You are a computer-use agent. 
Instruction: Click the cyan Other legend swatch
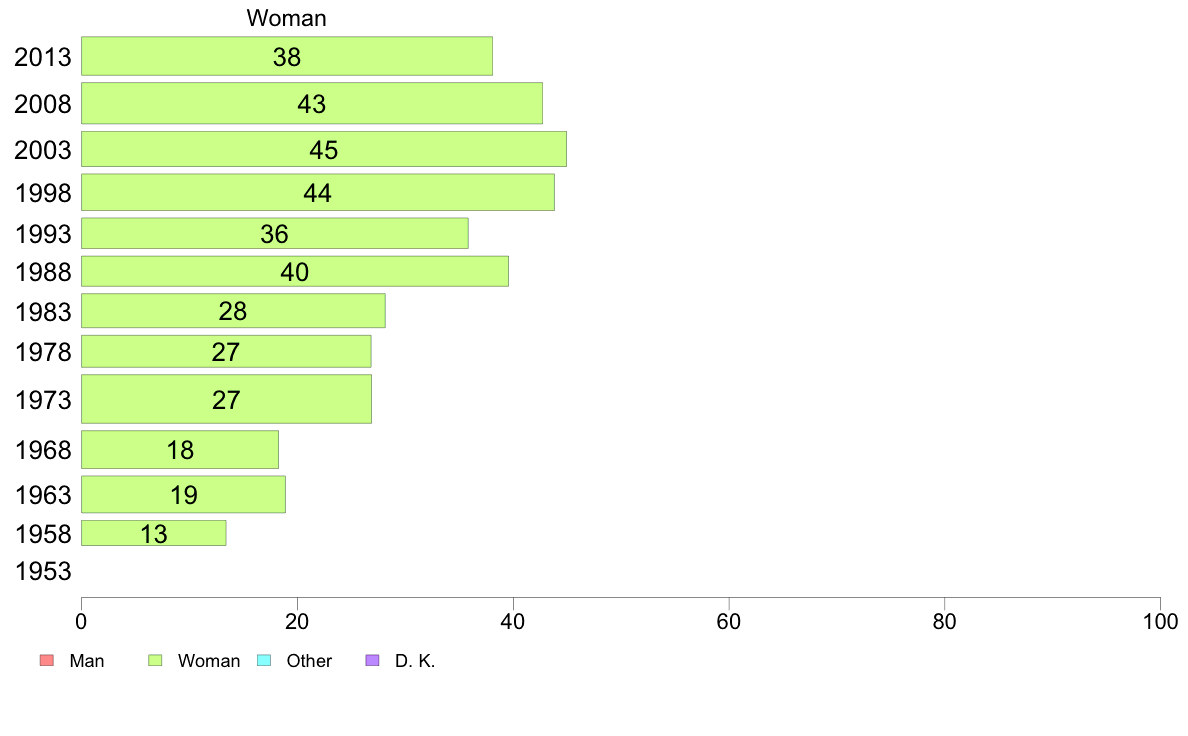[264, 660]
